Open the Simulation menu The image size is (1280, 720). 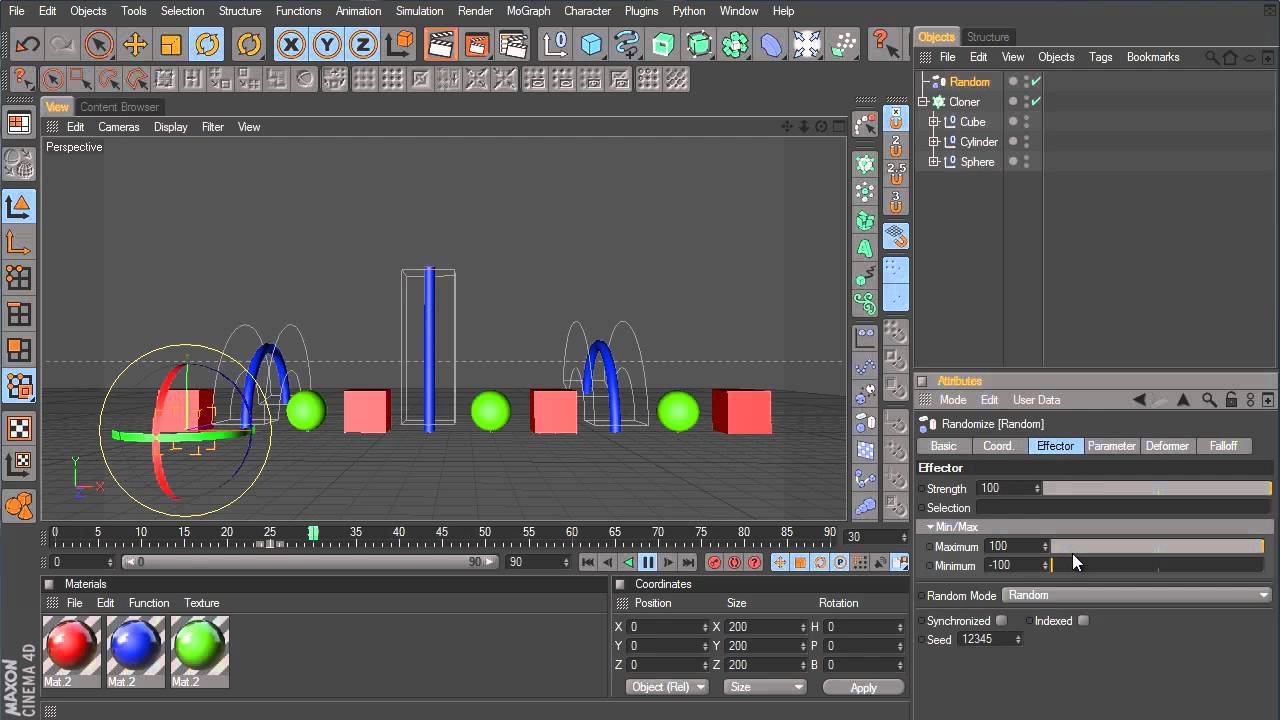(x=419, y=11)
